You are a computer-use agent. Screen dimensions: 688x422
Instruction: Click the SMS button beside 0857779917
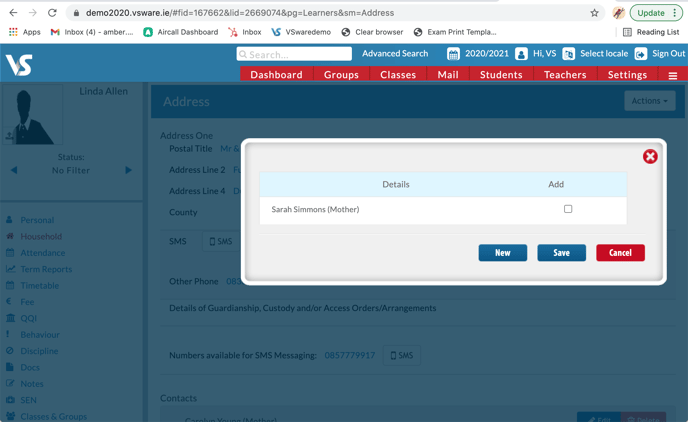click(x=401, y=355)
